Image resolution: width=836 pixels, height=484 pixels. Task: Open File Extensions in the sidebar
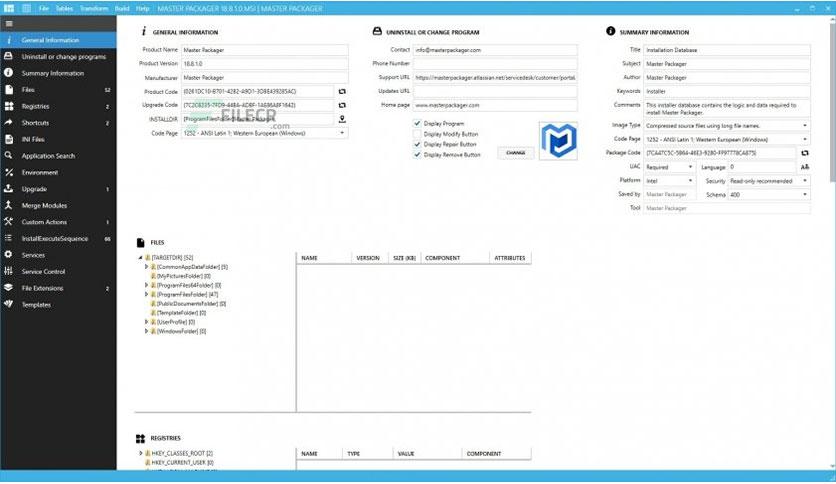(x=58, y=288)
